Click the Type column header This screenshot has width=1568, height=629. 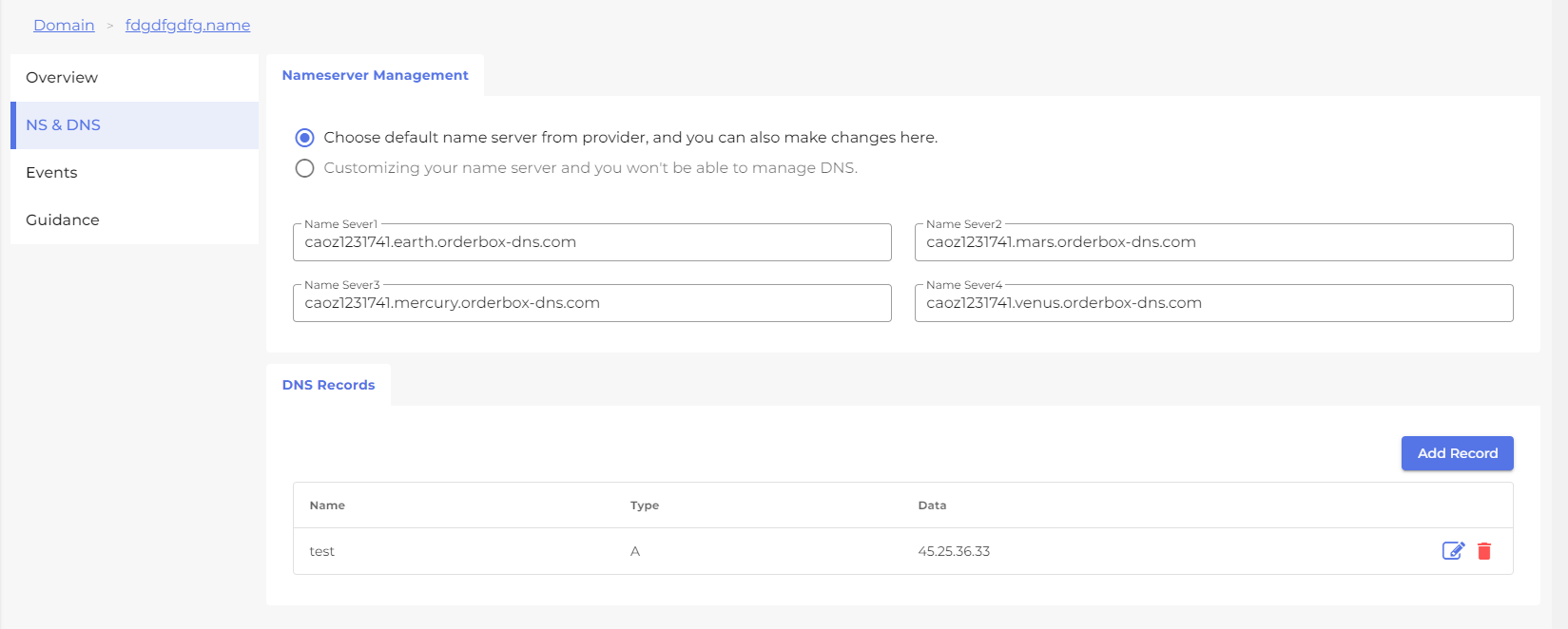coord(645,505)
